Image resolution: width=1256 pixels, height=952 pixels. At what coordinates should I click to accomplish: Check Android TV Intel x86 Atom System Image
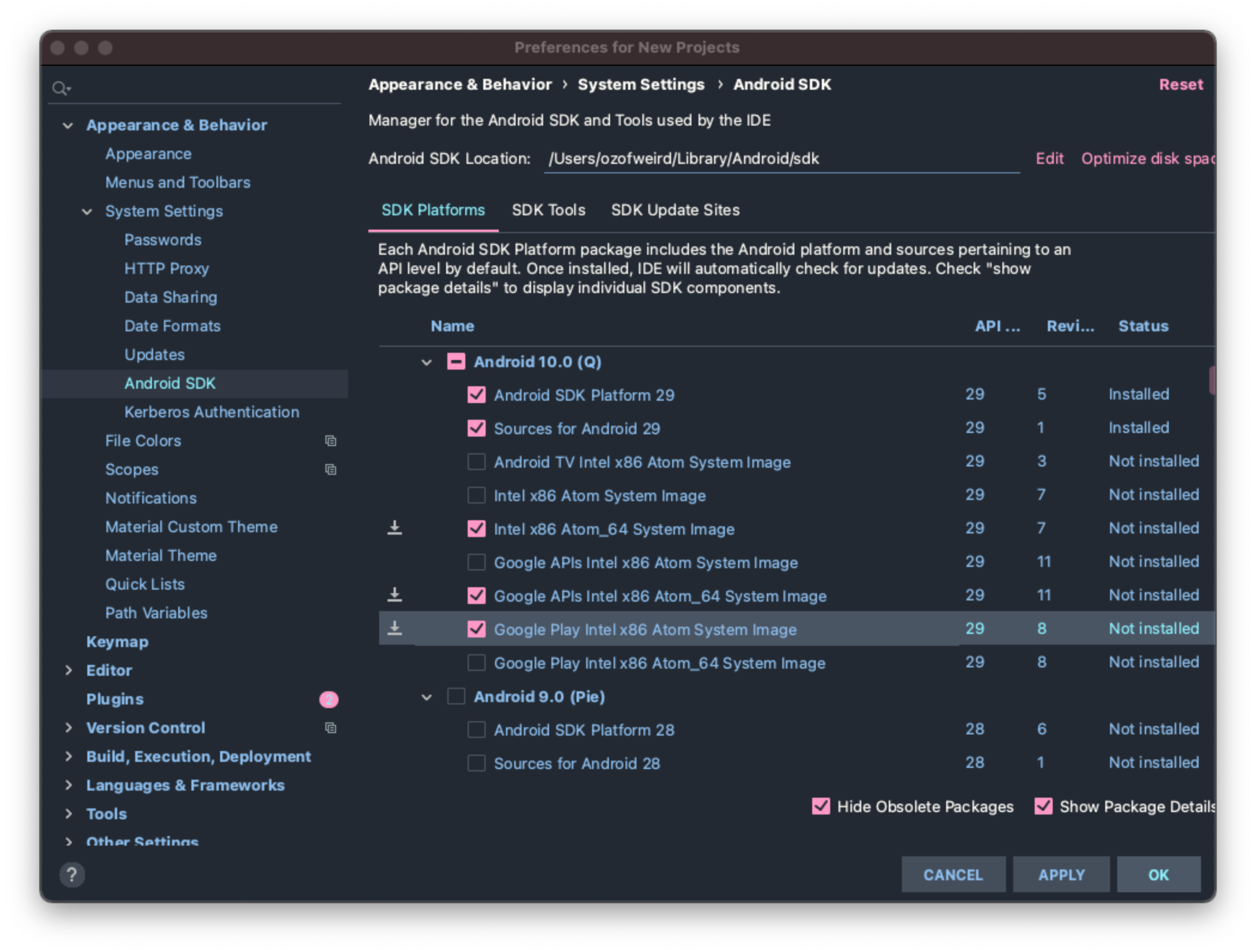tap(477, 462)
